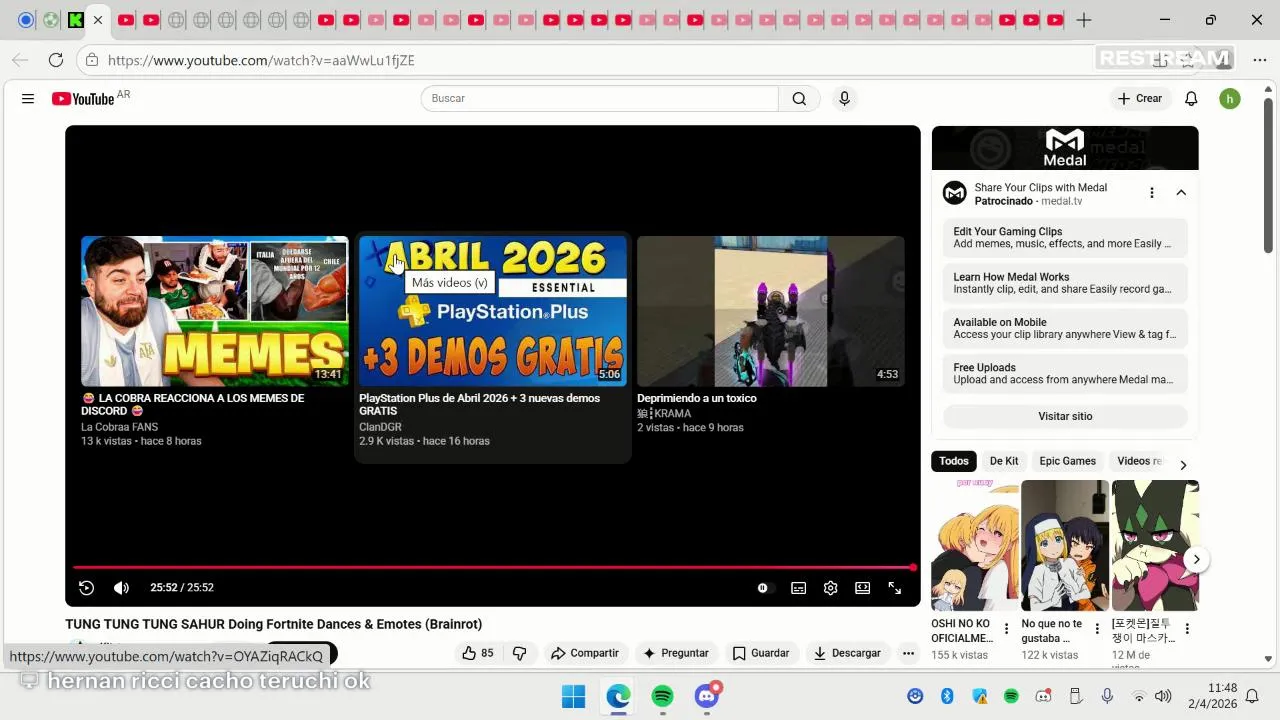
Task: Click the Medal ad banner image
Action: (1065, 148)
